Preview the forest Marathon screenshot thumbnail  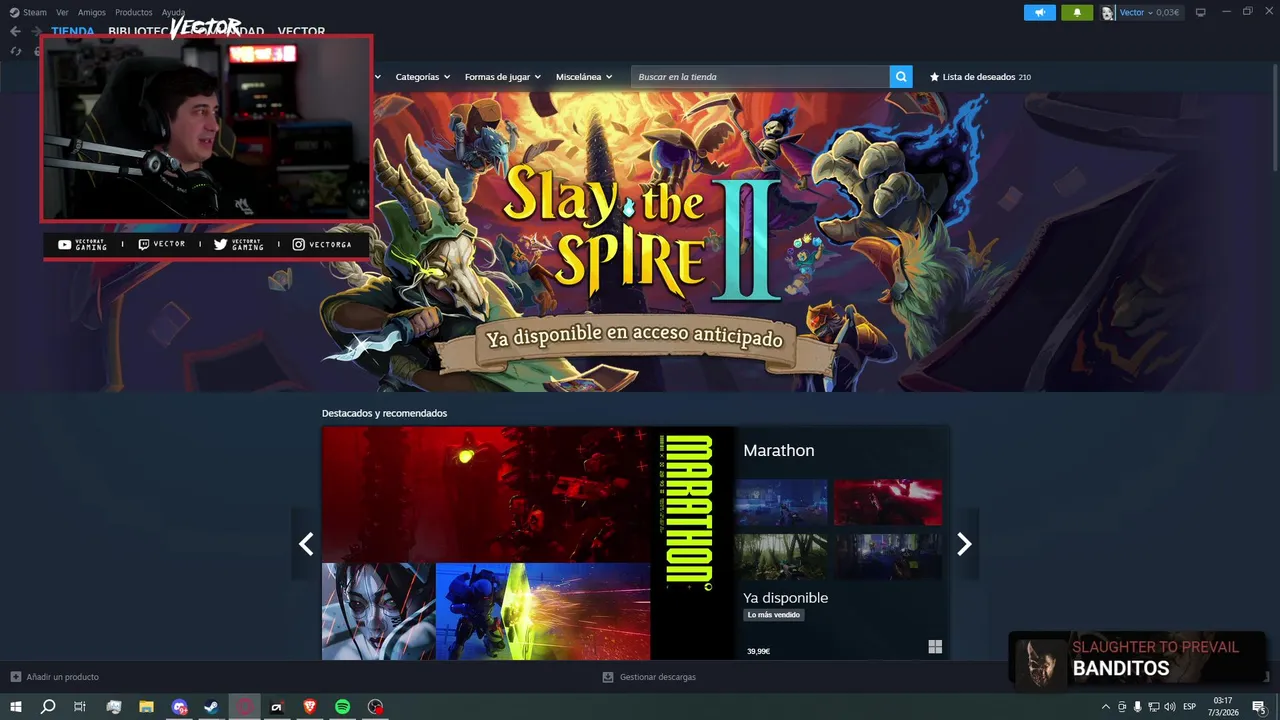point(781,556)
